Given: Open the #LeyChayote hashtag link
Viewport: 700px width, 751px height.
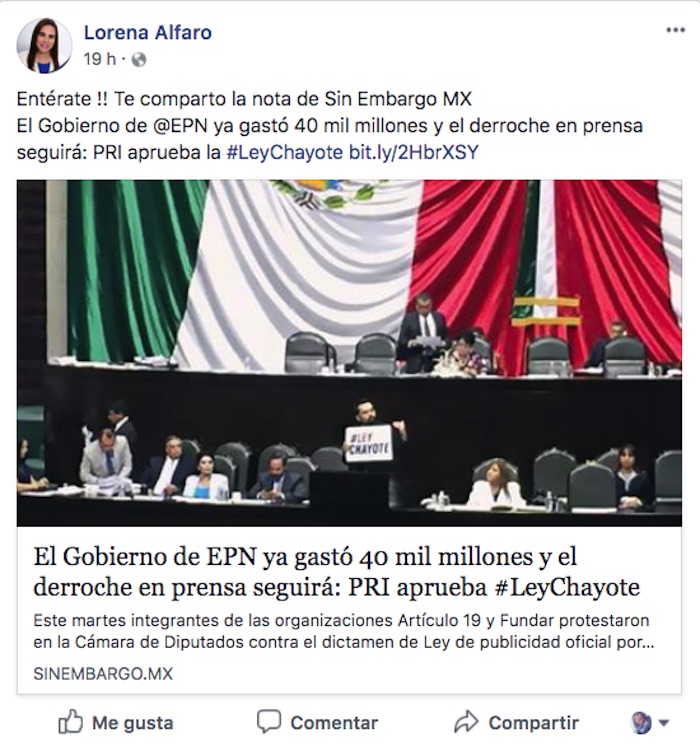Looking at the screenshot, I should (x=284, y=152).
